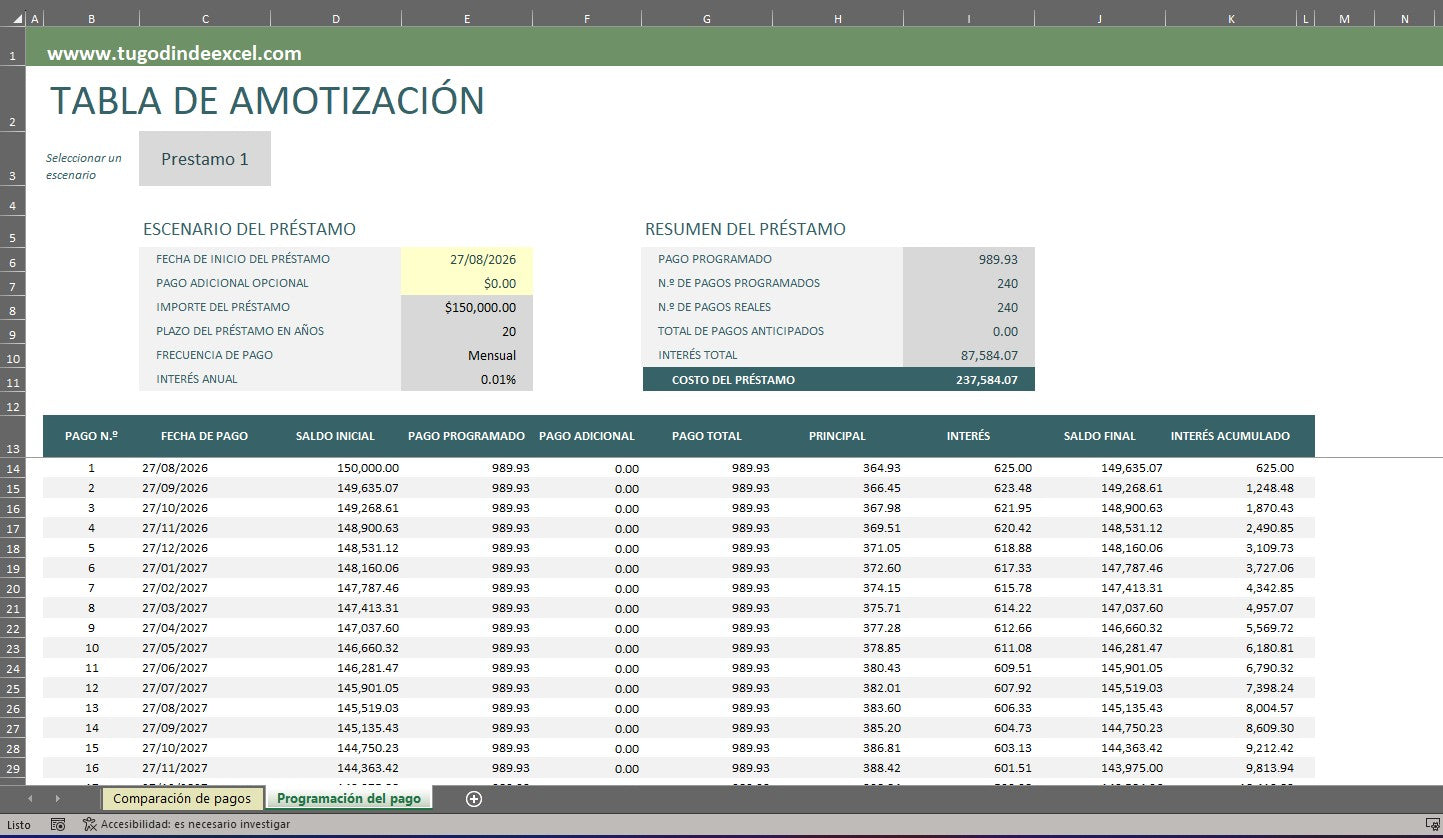Screen dimensions: 1443x838
Task: Select INTERÉS TOTAL value 87,584.07
Action: pyautogui.click(x=969, y=355)
